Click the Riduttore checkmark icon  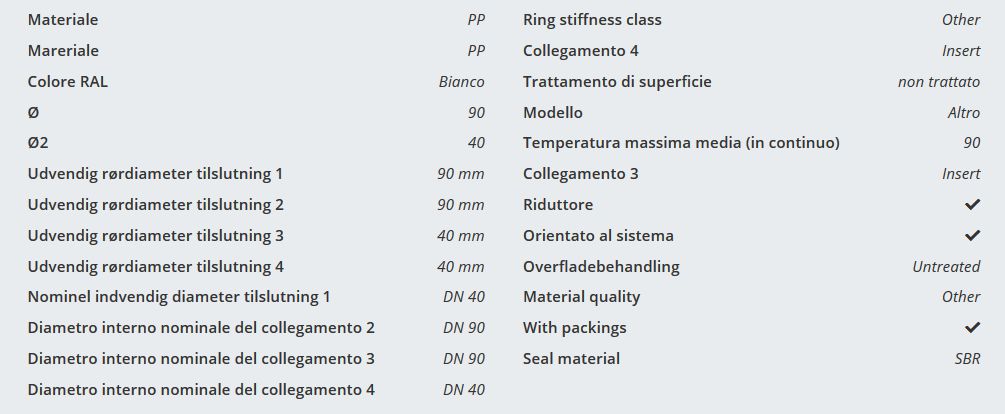point(972,205)
